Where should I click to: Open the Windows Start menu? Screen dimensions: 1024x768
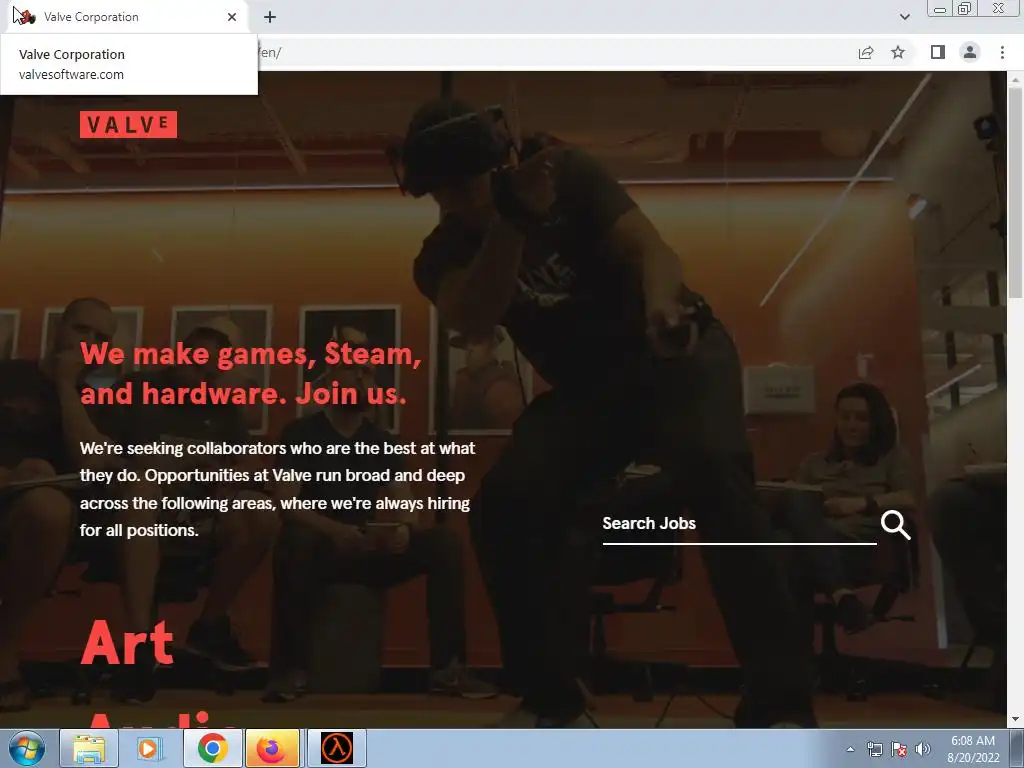27,748
